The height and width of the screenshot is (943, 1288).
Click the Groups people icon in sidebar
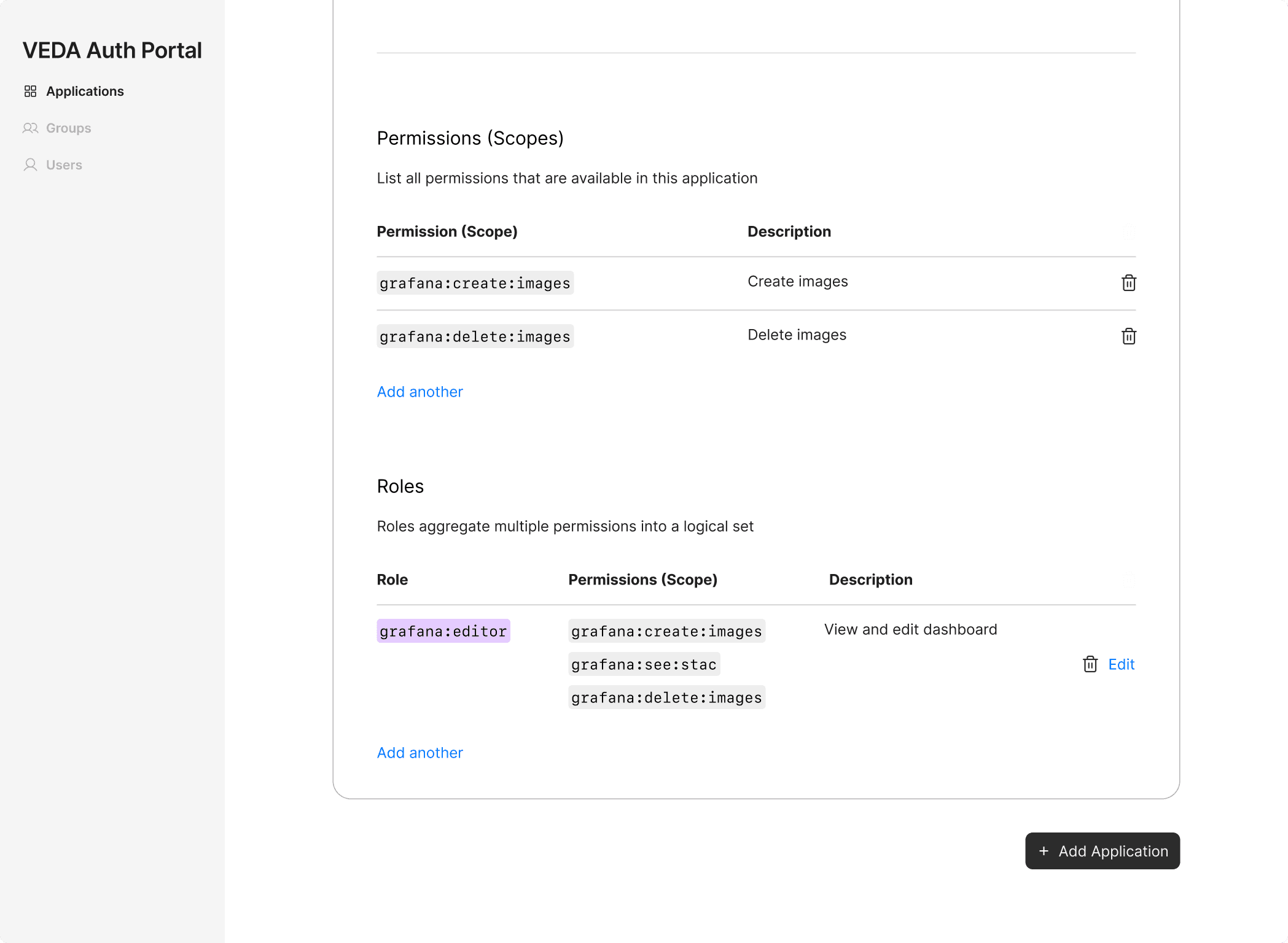[x=30, y=128]
